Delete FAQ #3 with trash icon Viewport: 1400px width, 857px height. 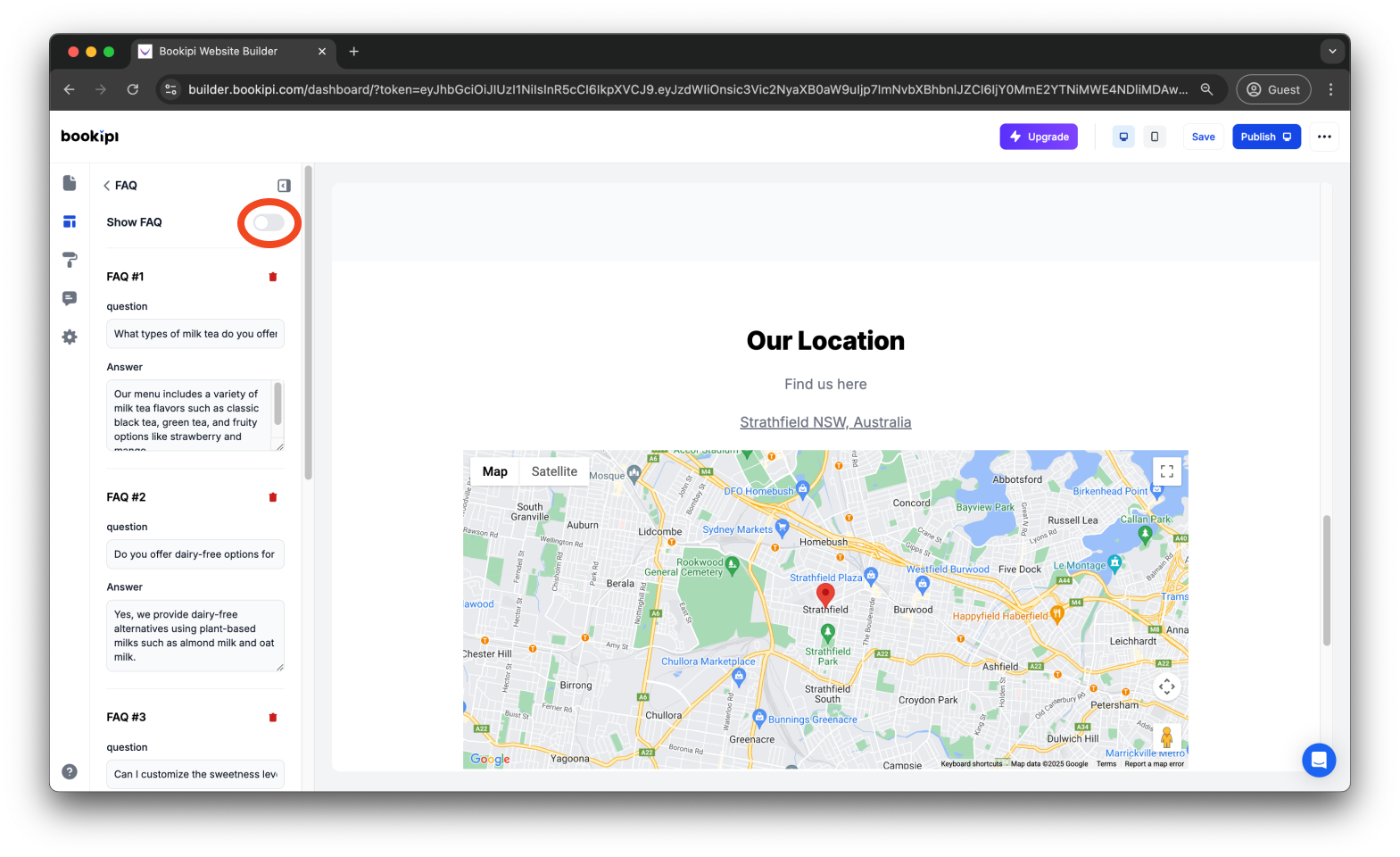tap(273, 718)
